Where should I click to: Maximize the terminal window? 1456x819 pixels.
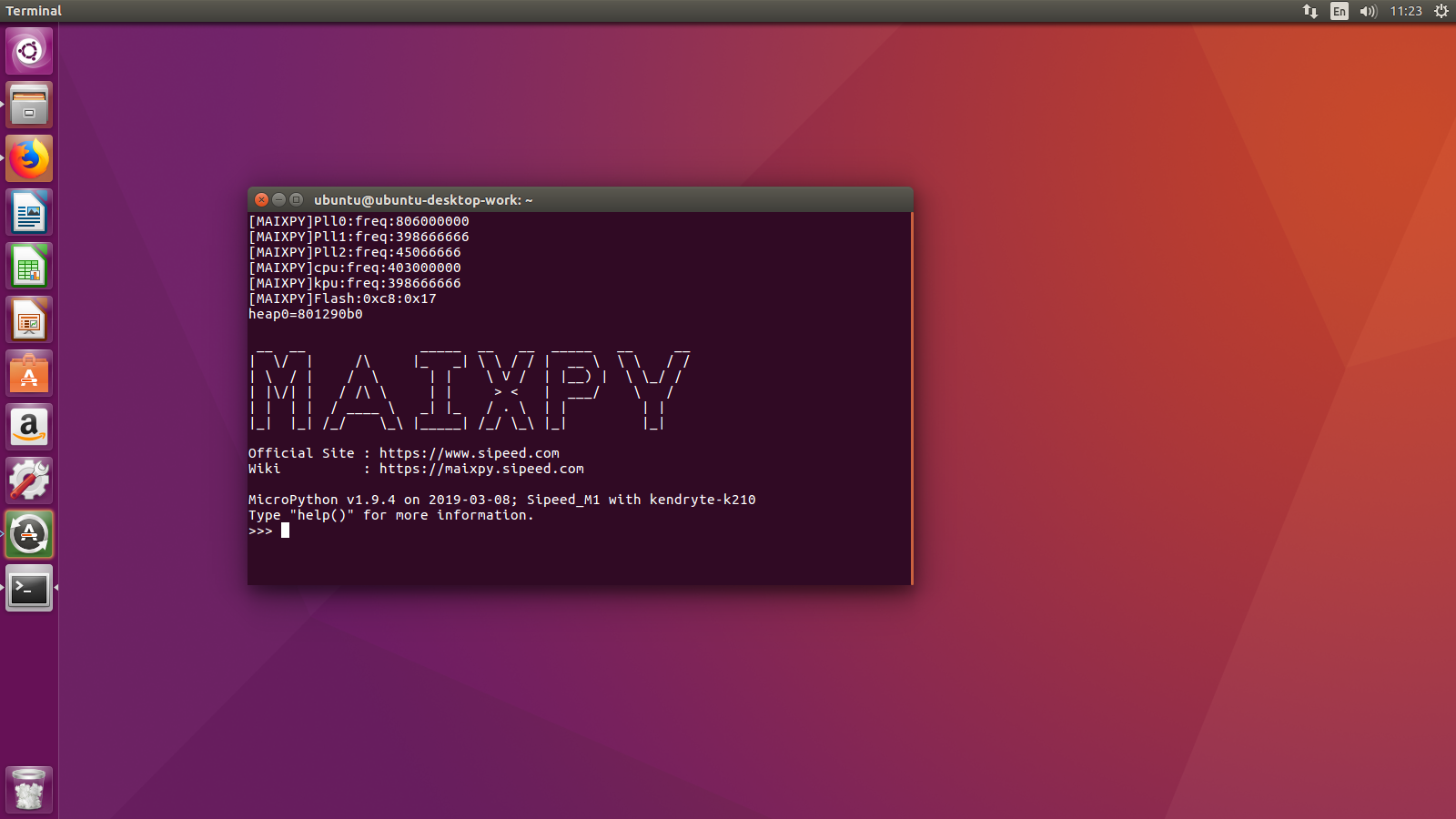[x=297, y=199]
